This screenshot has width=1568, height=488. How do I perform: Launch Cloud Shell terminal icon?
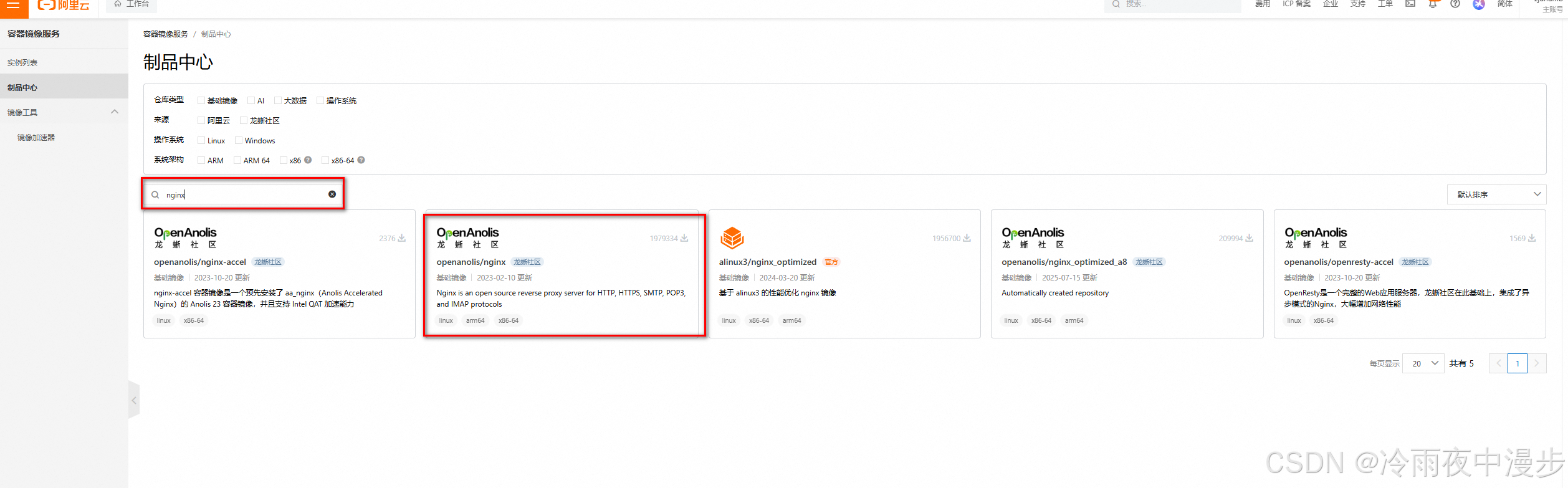1410,4
